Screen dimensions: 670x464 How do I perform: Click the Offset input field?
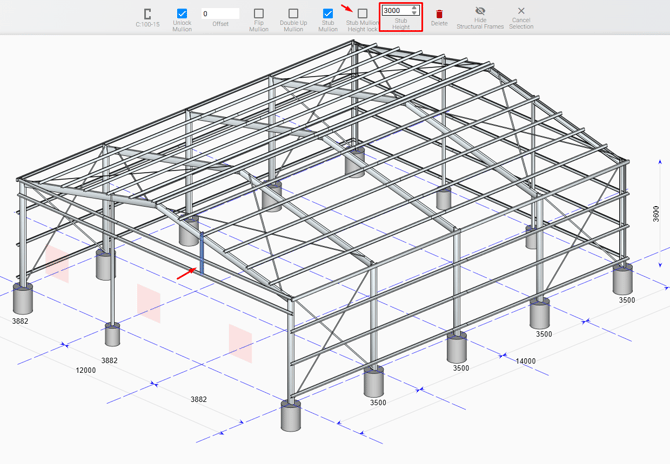tap(220, 14)
